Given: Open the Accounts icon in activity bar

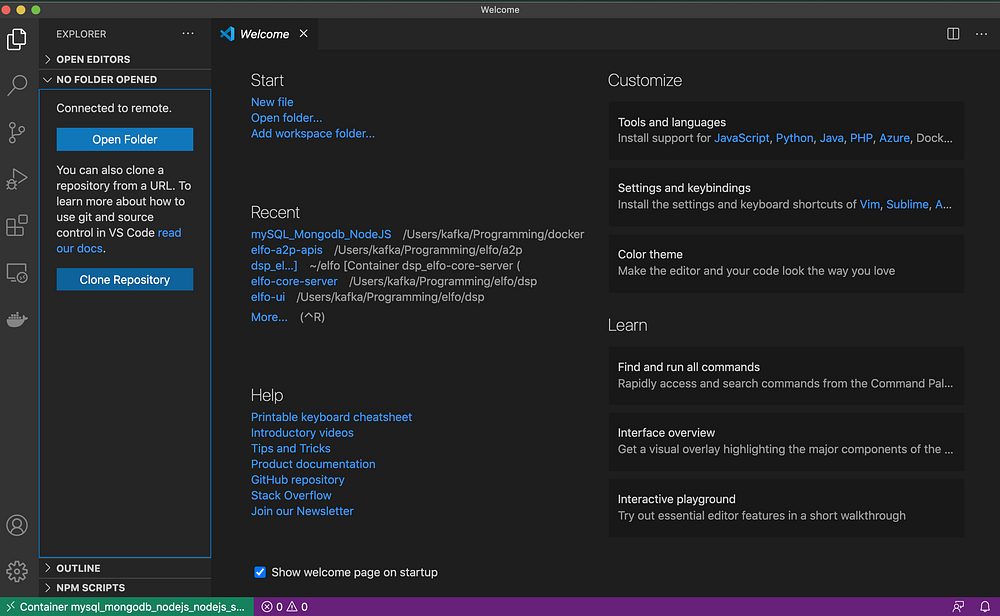Looking at the screenshot, I should (x=17, y=525).
